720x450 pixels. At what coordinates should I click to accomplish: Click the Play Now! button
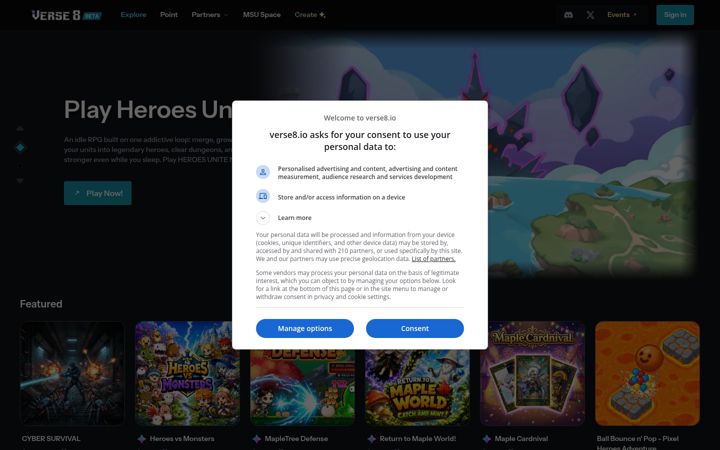tap(97, 193)
